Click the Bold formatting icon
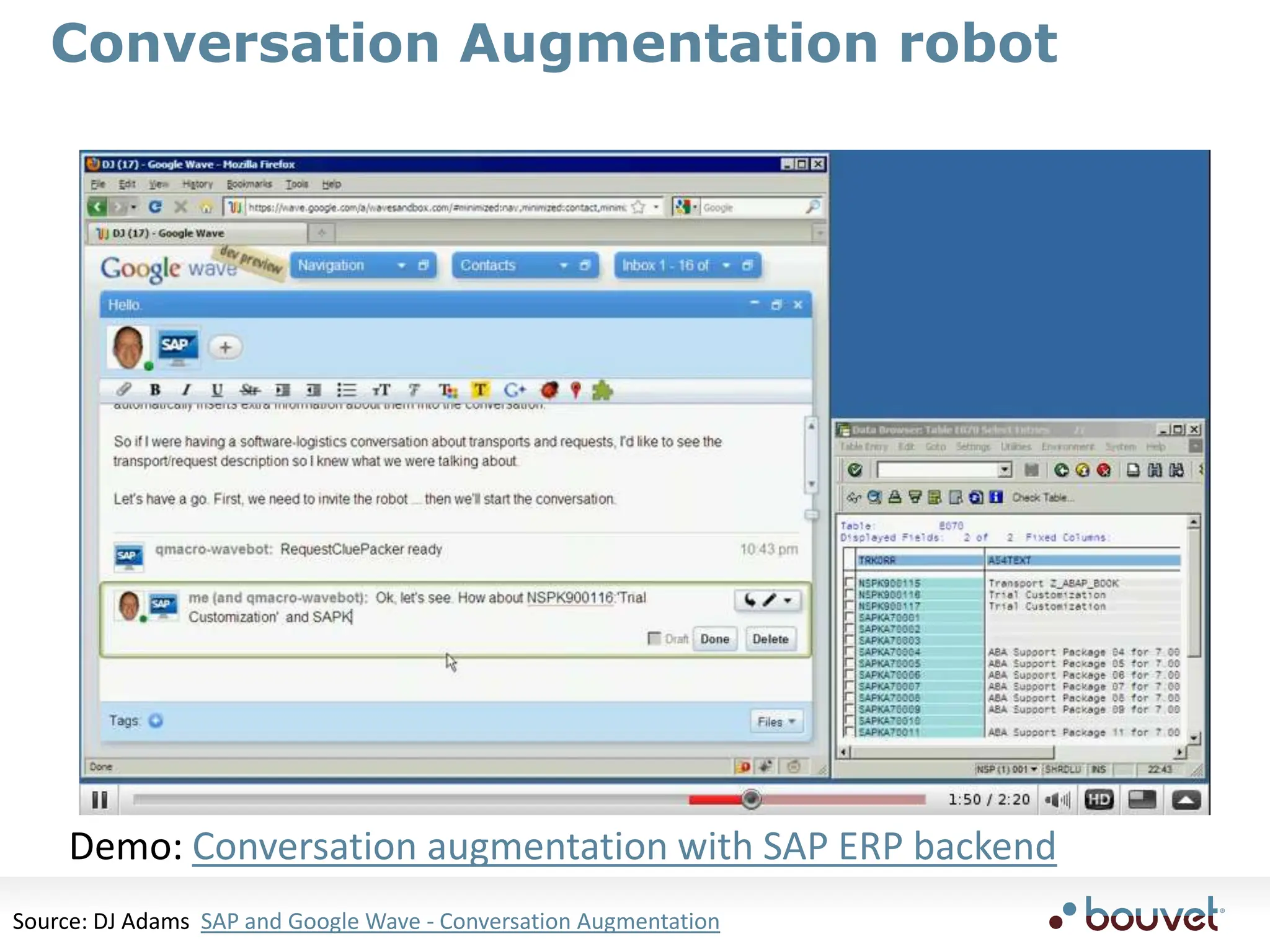Image resolution: width=1270 pixels, height=952 pixels. 155,390
